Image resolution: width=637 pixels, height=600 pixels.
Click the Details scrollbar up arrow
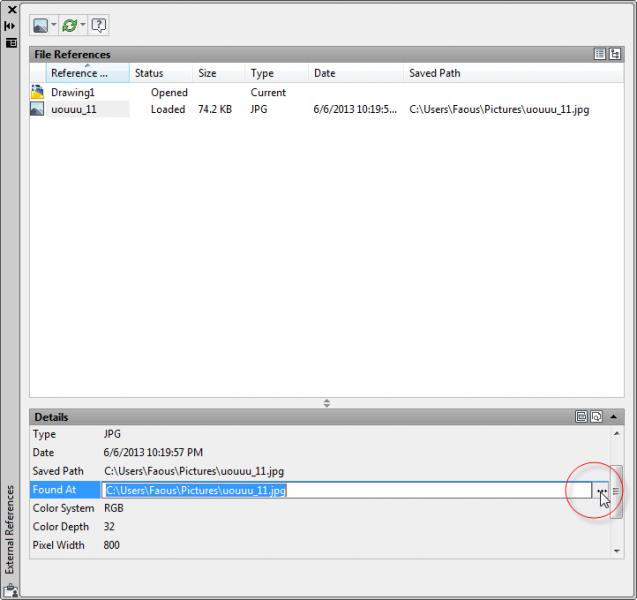(x=617, y=434)
